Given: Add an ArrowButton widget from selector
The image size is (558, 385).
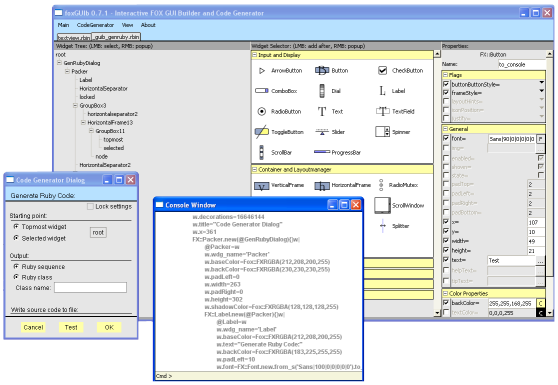Looking at the screenshot, I should [x=262, y=70].
